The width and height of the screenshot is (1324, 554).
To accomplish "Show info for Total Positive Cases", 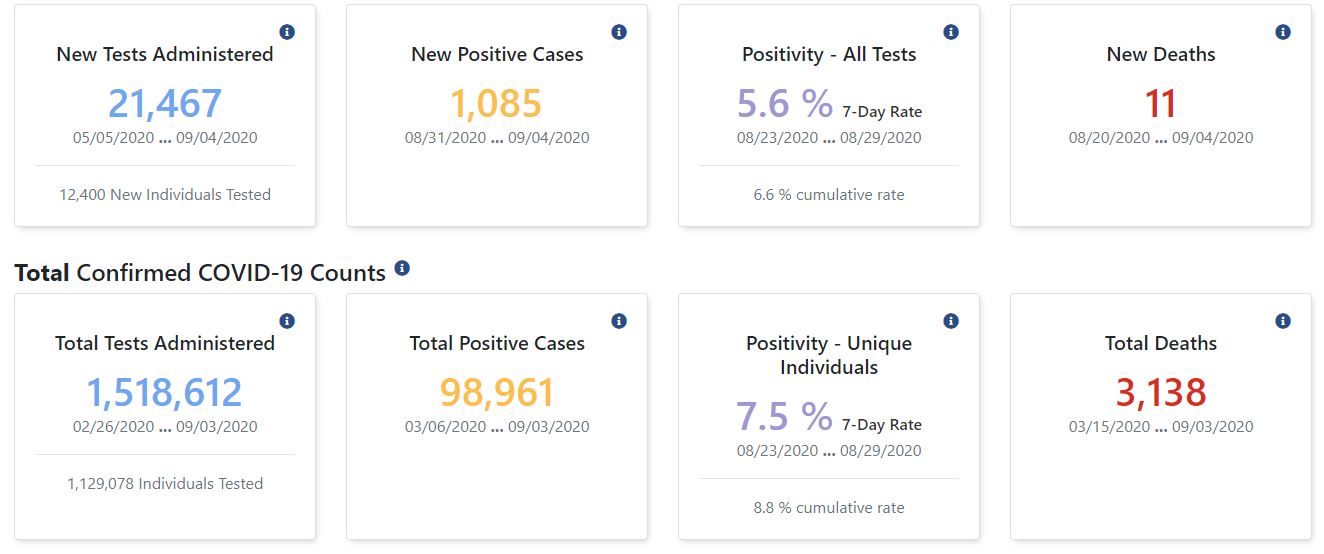I will tap(619, 321).
